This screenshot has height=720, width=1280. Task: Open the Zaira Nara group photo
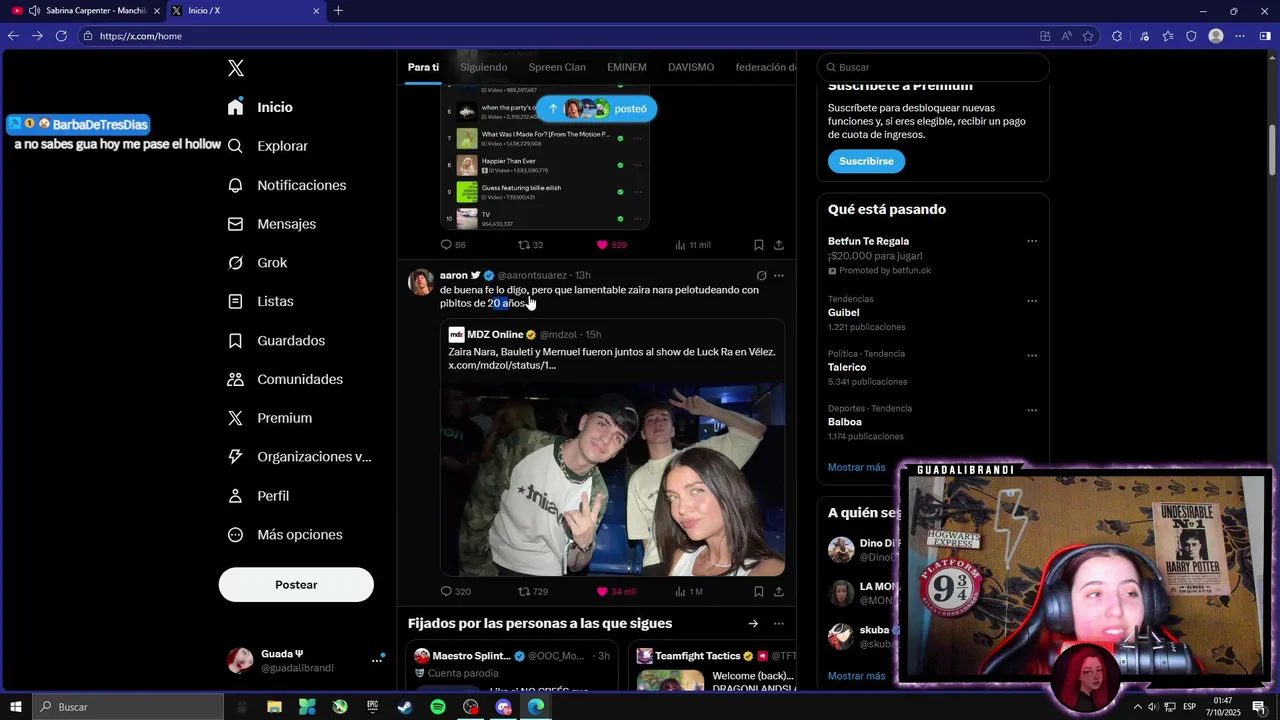click(612, 479)
